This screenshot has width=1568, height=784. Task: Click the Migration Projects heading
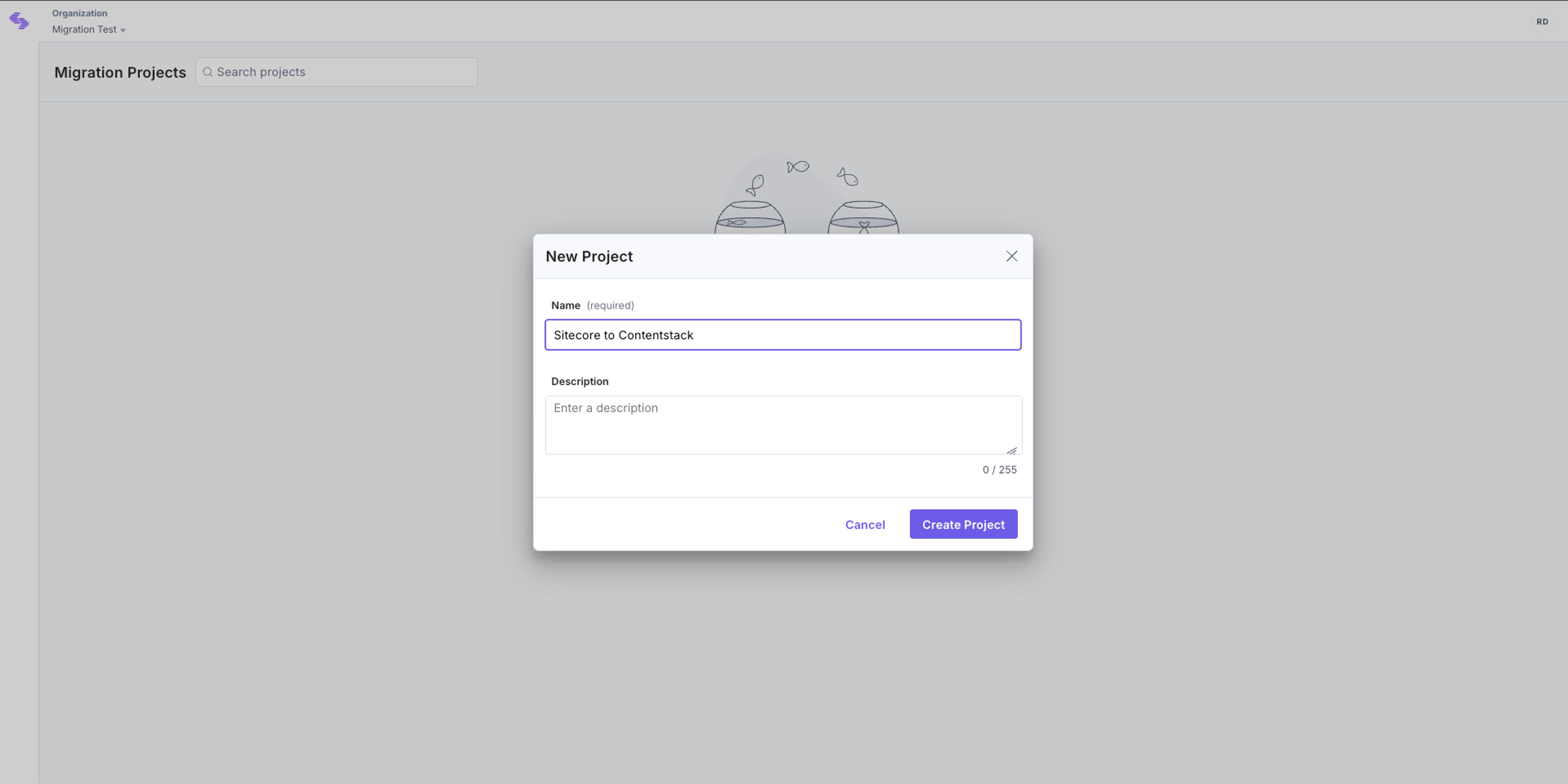click(x=120, y=72)
